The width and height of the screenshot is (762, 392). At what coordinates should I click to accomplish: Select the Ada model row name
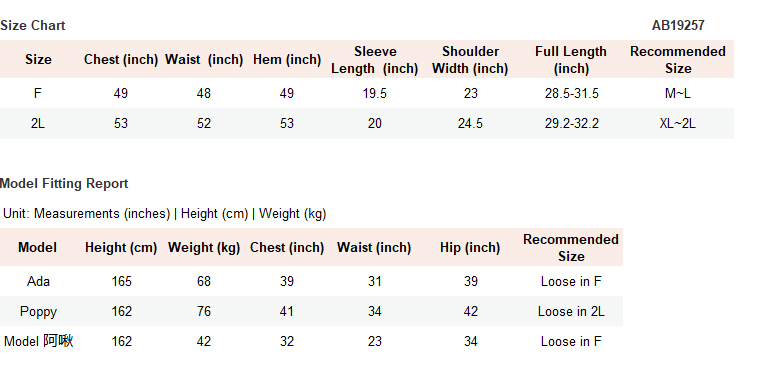(x=38, y=281)
